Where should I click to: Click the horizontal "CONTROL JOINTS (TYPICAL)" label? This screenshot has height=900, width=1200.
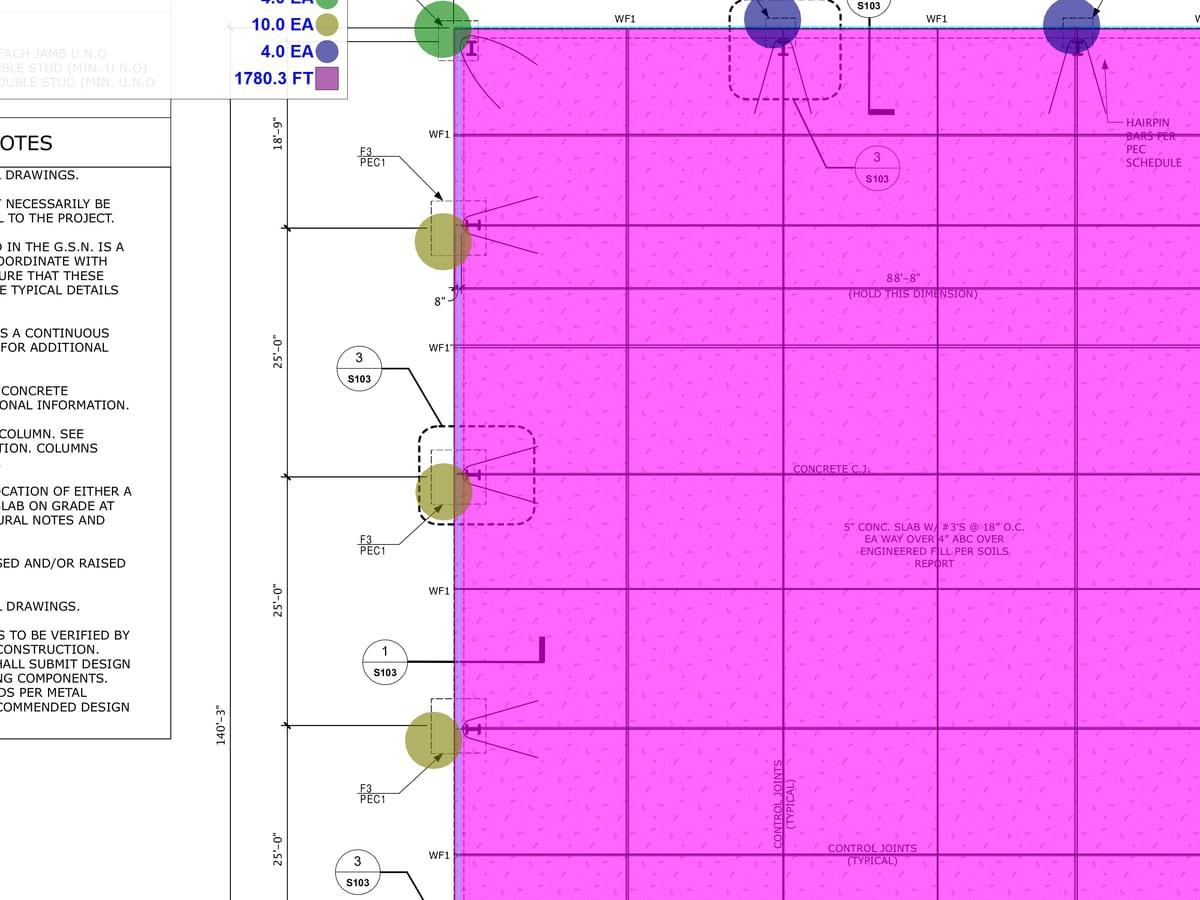click(872, 854)
